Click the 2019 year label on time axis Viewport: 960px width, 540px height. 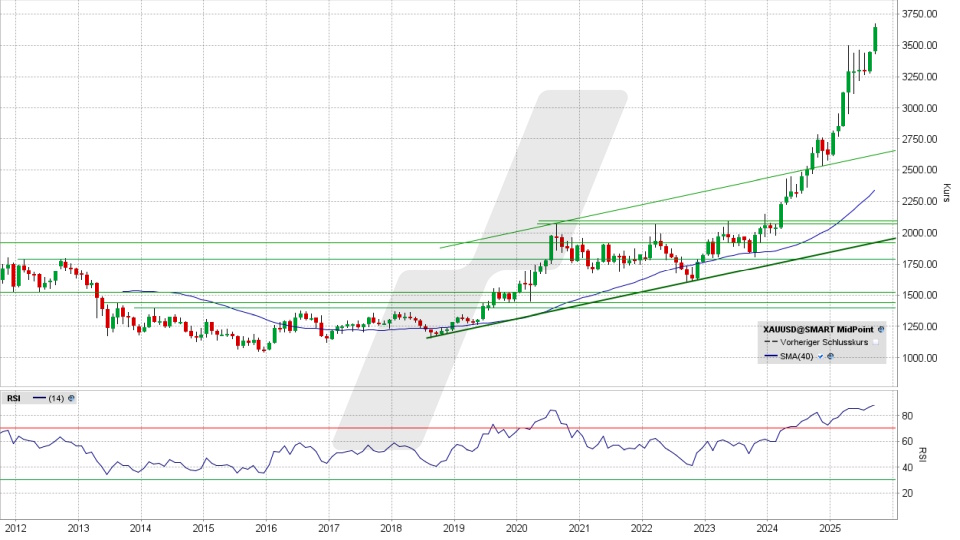click(454, 528)
